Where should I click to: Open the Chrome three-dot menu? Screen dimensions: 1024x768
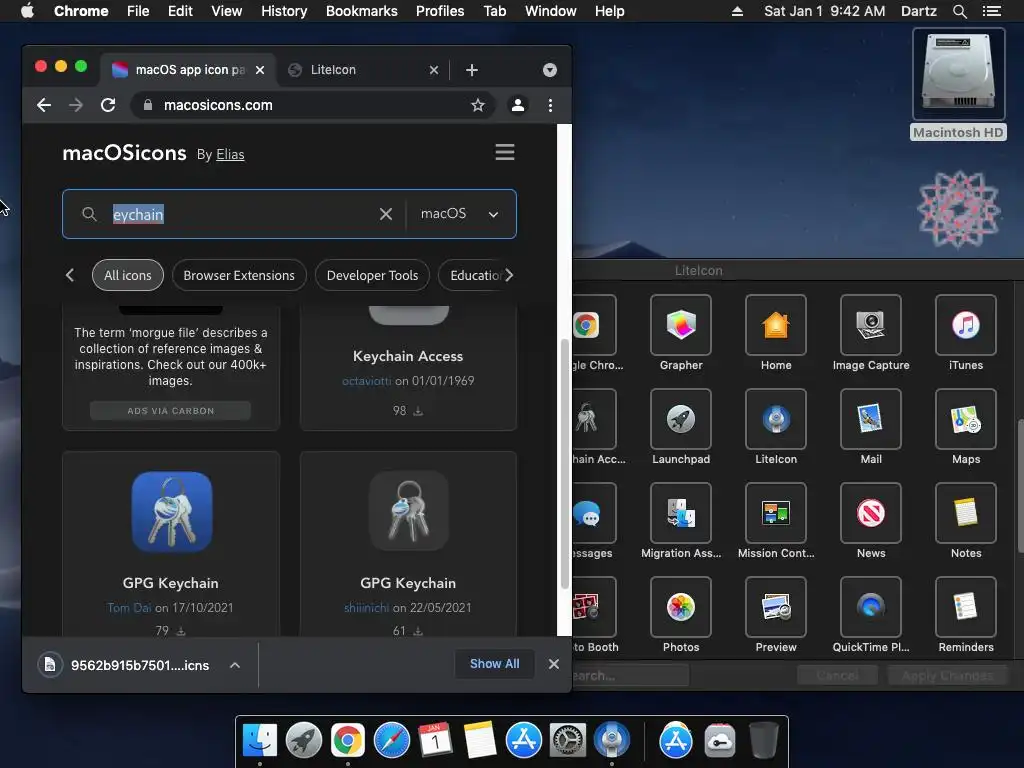(551, 105)
